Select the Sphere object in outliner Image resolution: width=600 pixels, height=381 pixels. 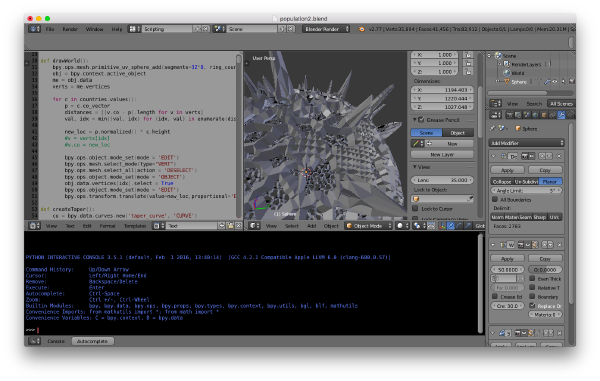point(519,82)
